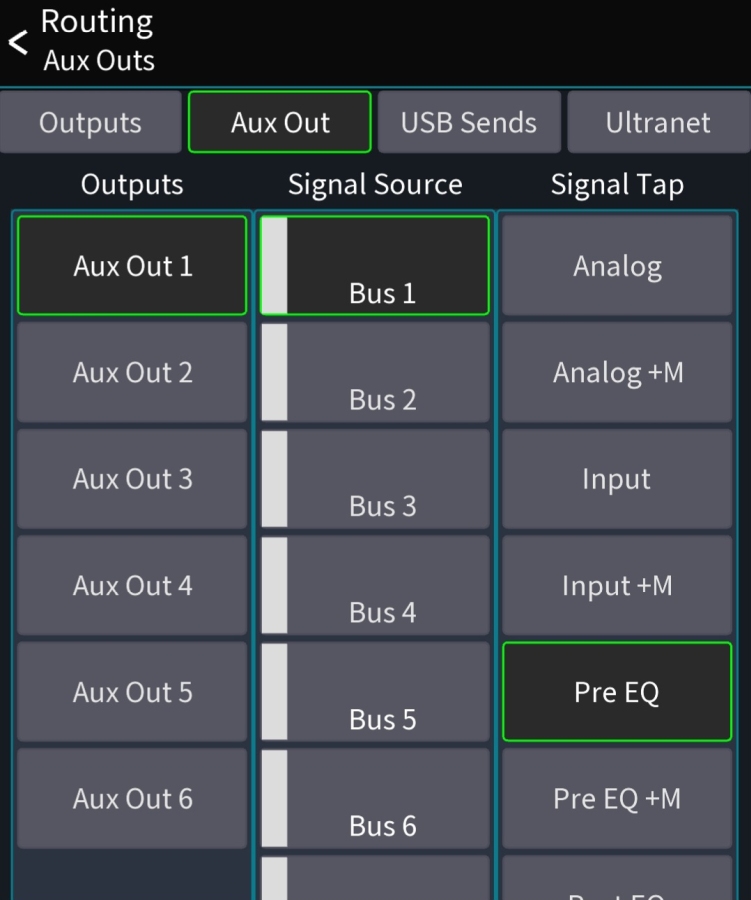Select Aux Out 4 output
751x900 pixels.
tap(132, 585)
